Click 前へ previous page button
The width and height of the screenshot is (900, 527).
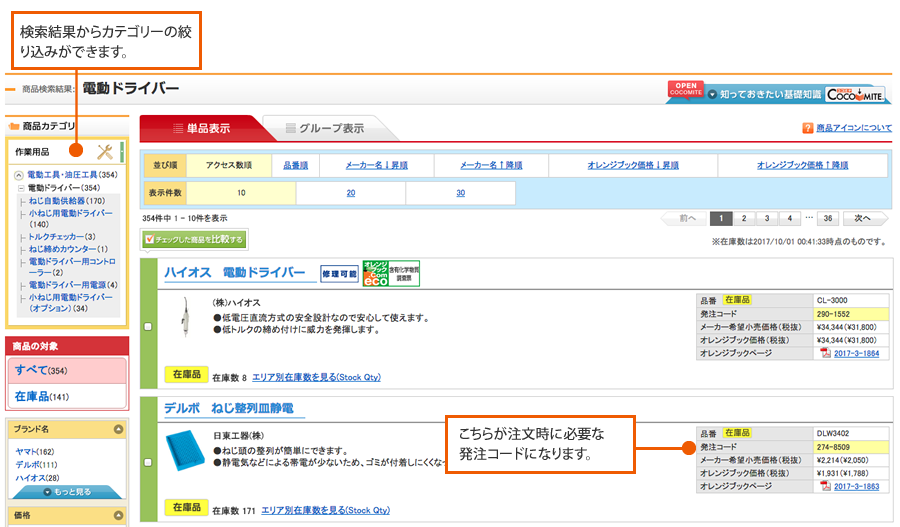tap(684, 218)
